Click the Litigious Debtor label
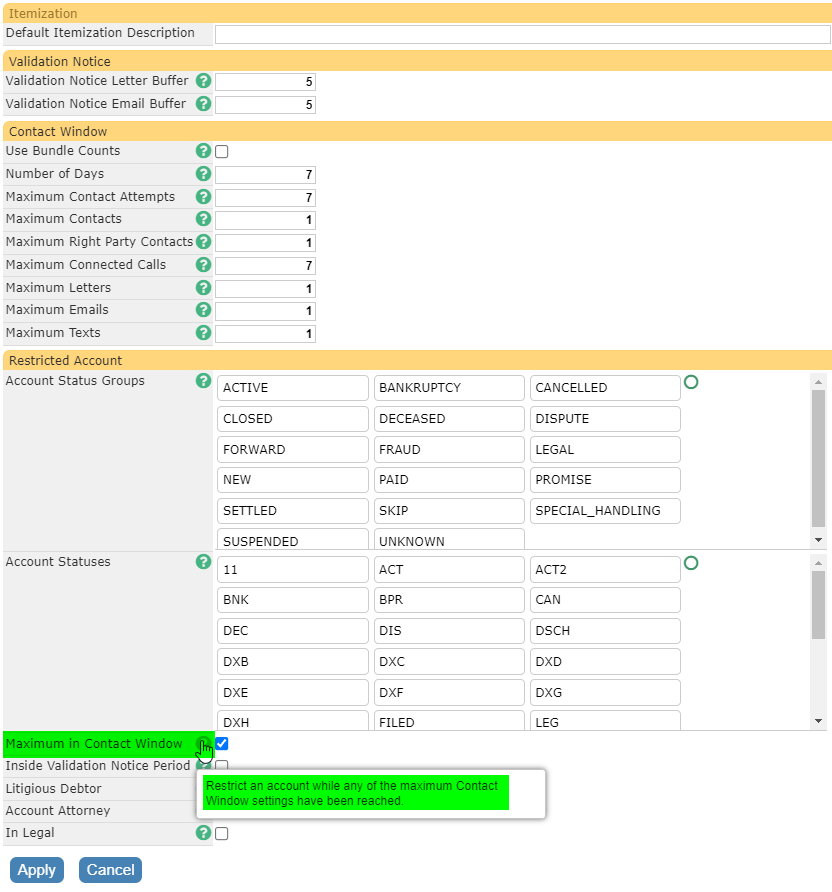Image resolution: width=832 pixels, height=892 pixels. coord(53,788)
